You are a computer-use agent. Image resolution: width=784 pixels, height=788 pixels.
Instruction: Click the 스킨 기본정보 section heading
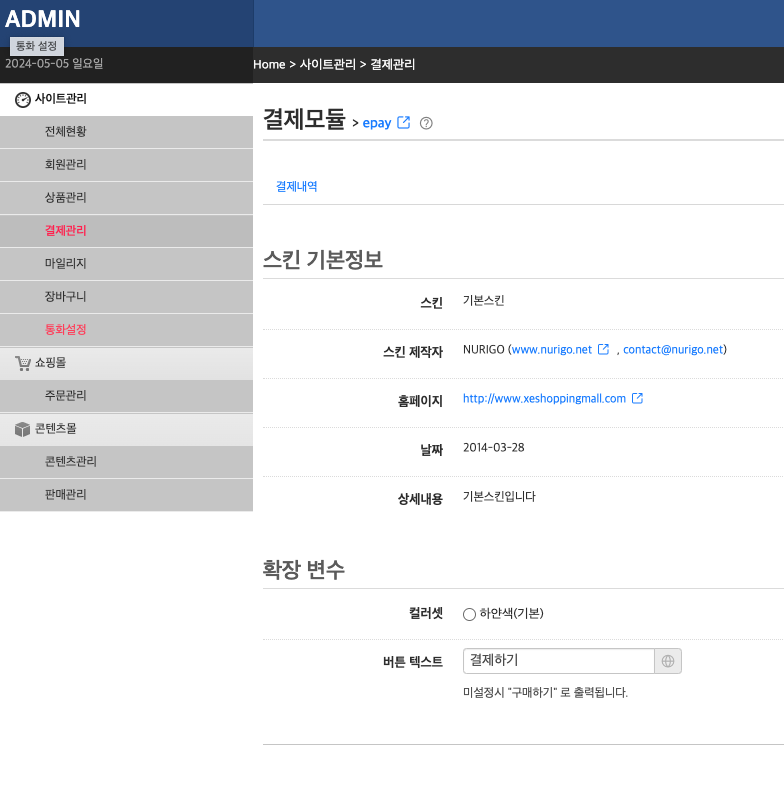click(x=323, y=259)
